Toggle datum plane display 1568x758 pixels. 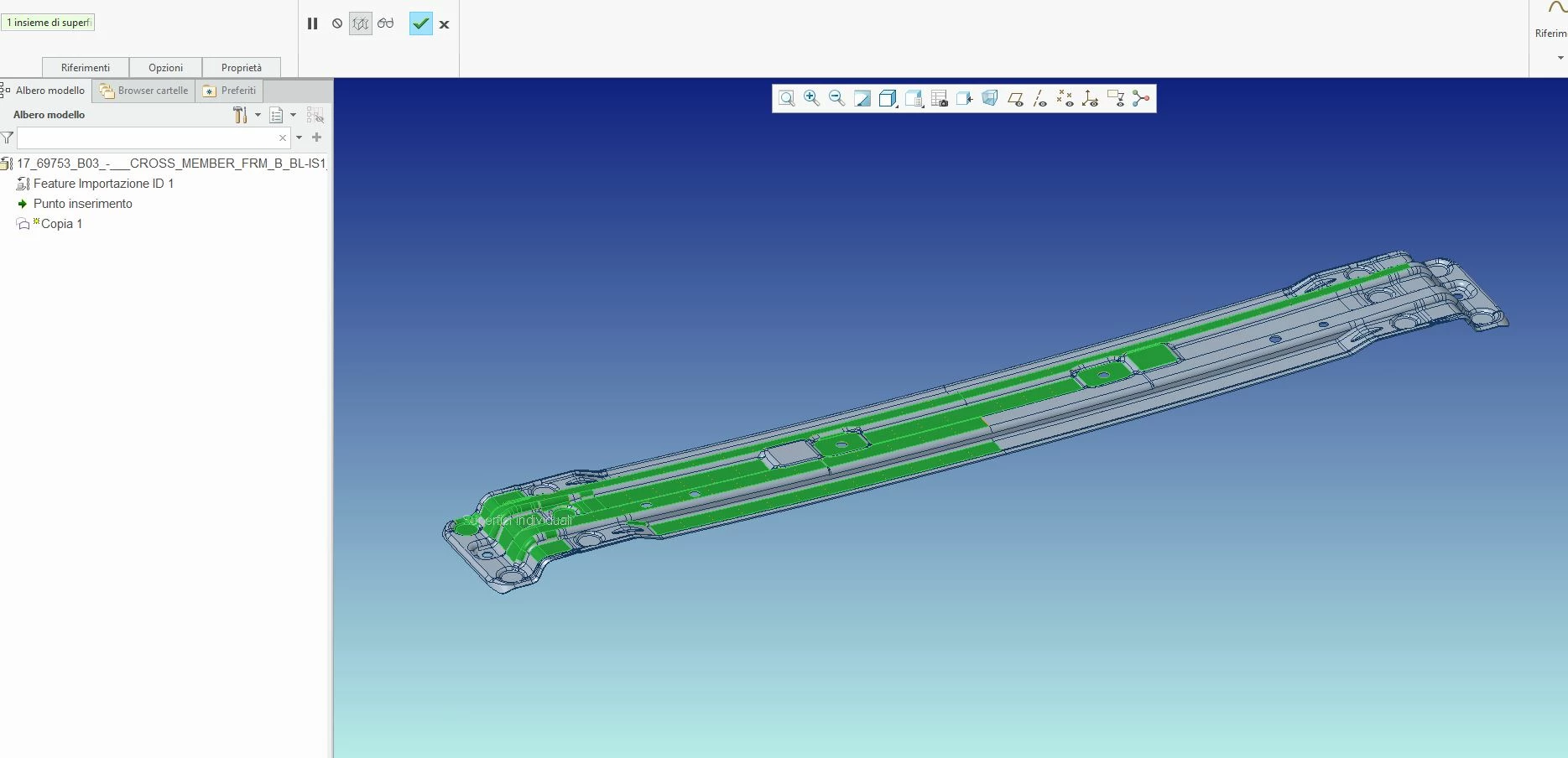tap(1015, 99)
